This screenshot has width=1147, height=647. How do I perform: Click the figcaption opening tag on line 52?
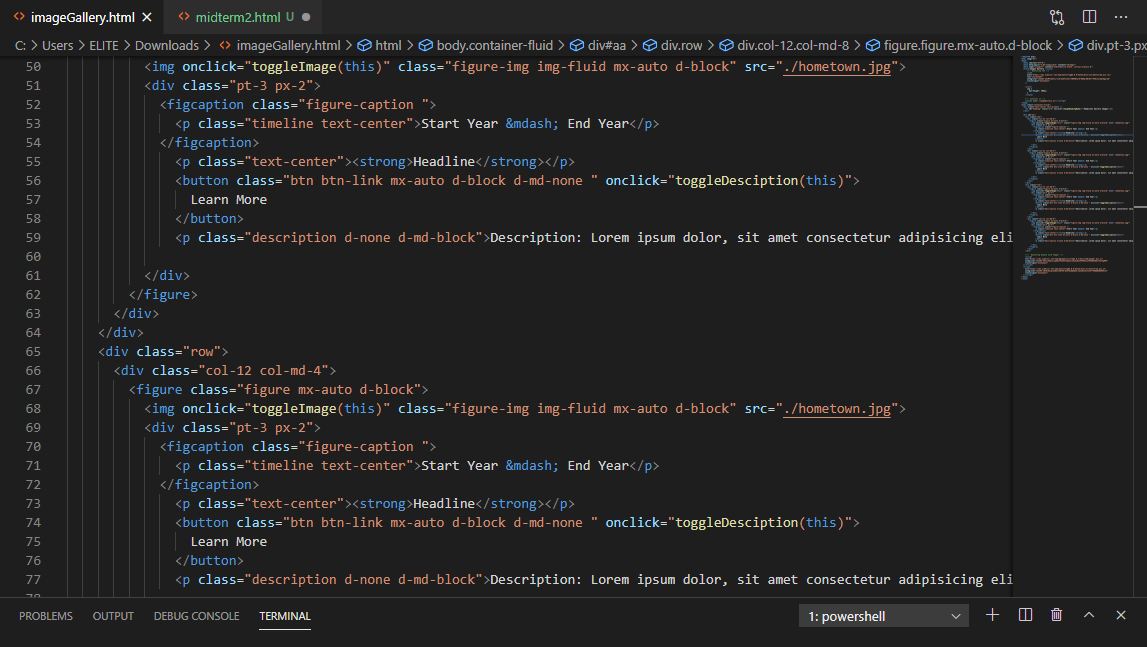(298, 105)
